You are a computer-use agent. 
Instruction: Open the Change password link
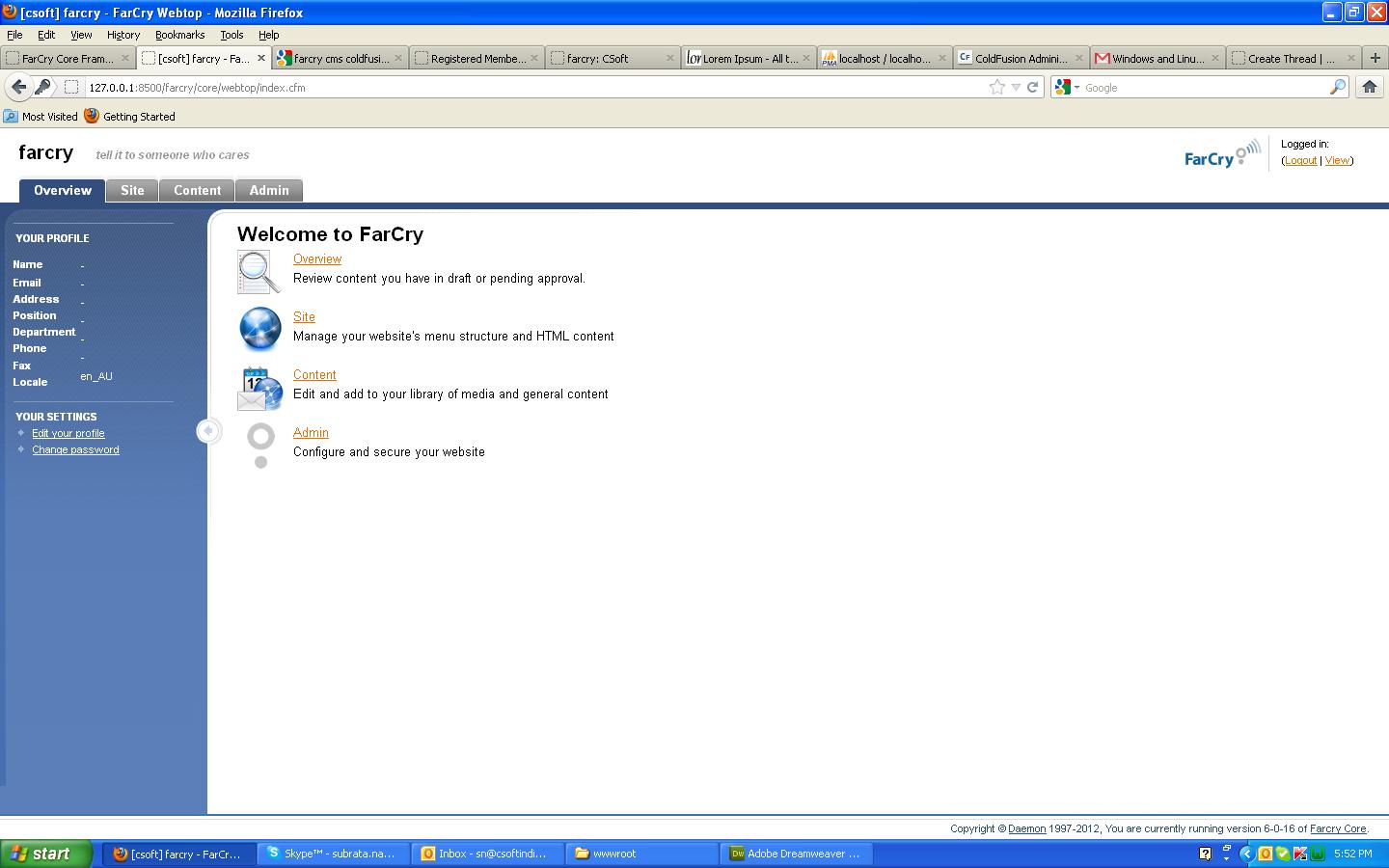pyautogui.click(x=75, y=449)
